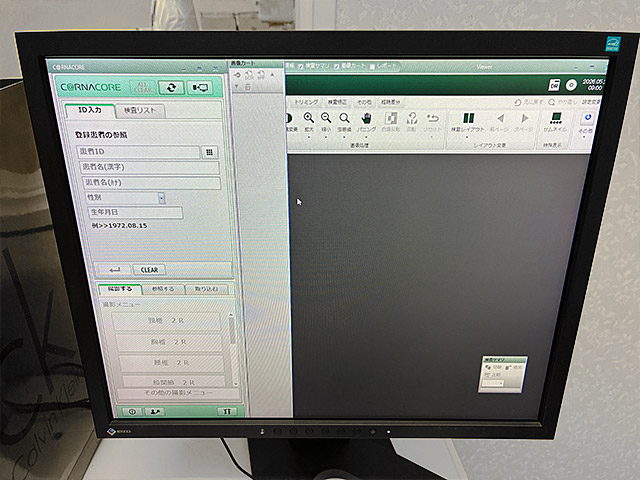Click the refresh arrows button in CORNACORE header
This screenshot has height=480, width=640.
(171, 87)
